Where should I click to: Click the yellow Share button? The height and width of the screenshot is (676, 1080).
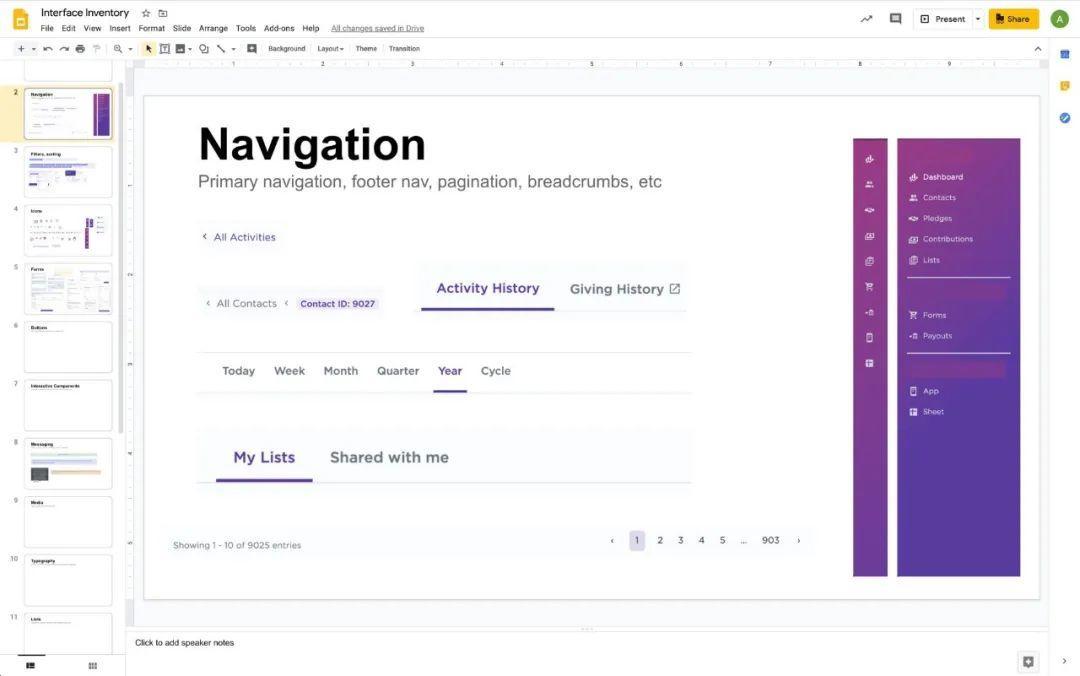1013,19
